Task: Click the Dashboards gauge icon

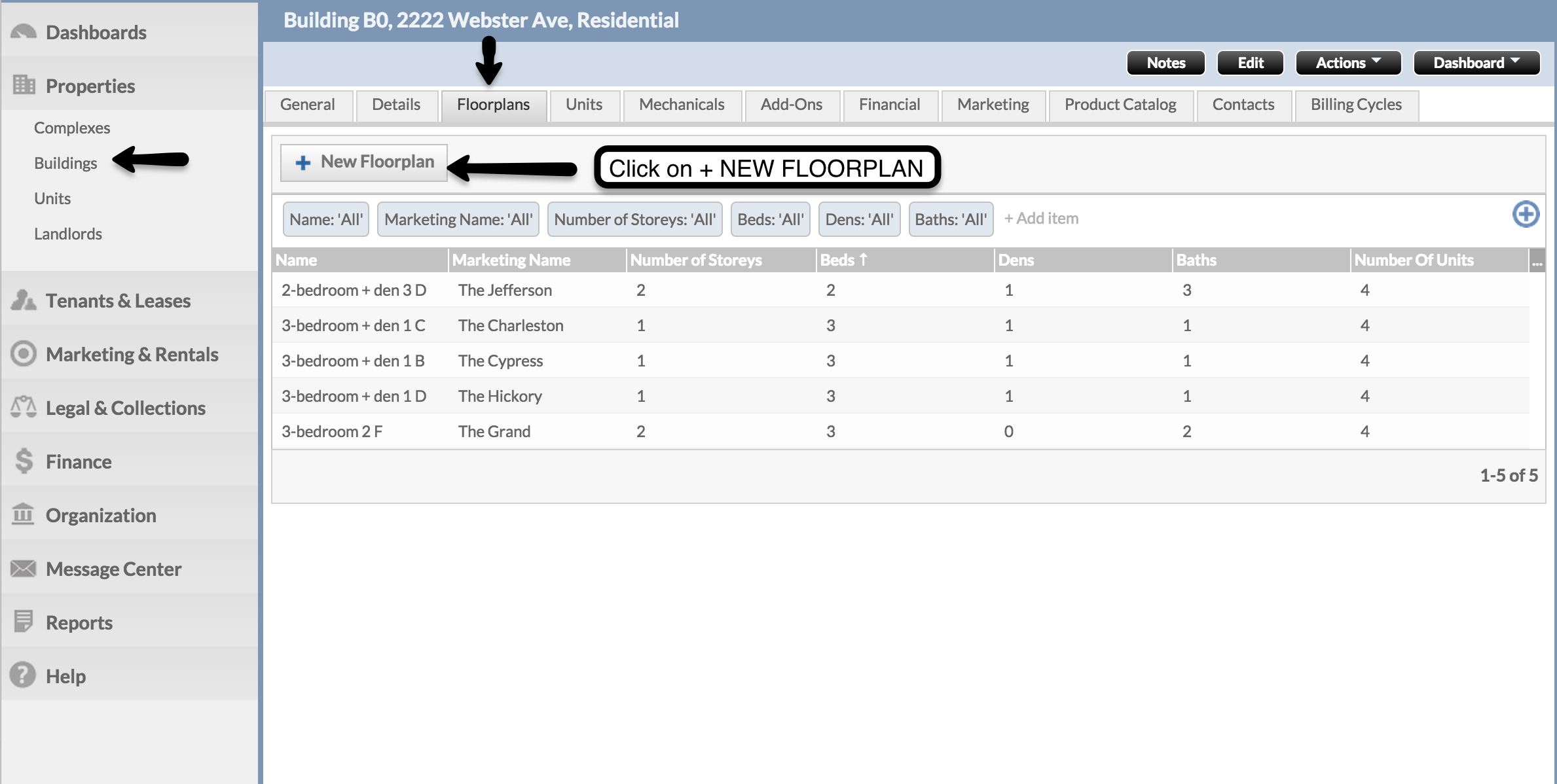Action: (24, 31)
